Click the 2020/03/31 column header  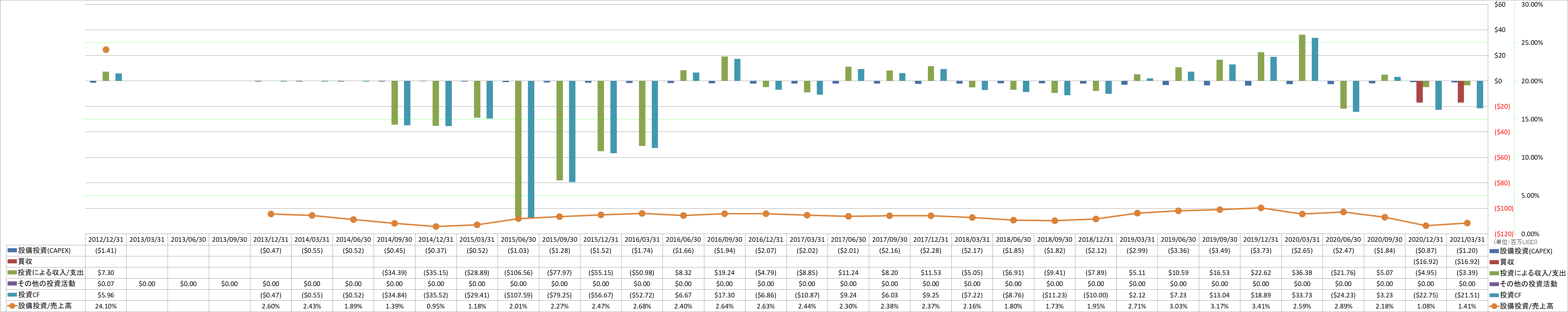[x=1302, y=240]
